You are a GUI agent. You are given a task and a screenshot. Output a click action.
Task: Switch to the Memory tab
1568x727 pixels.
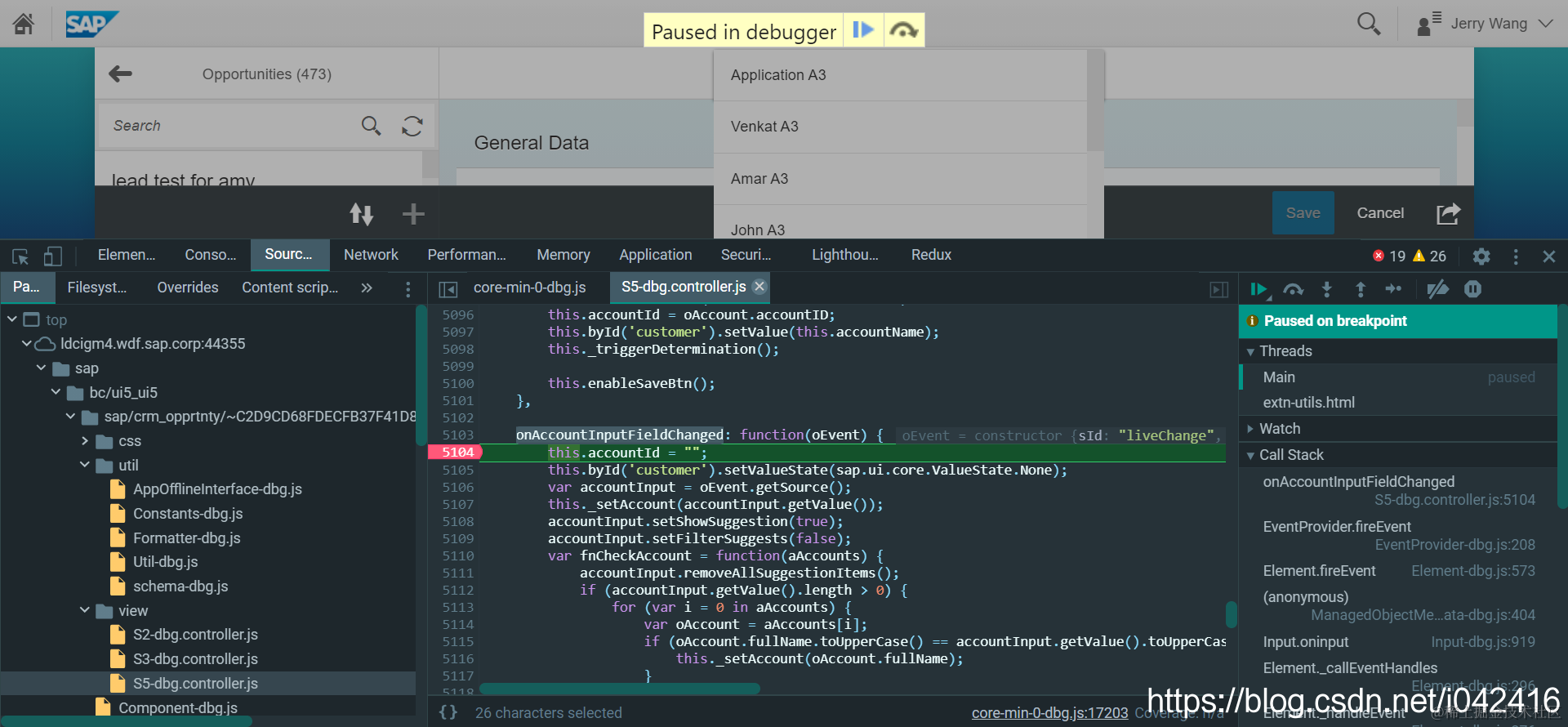pos(563,255)
